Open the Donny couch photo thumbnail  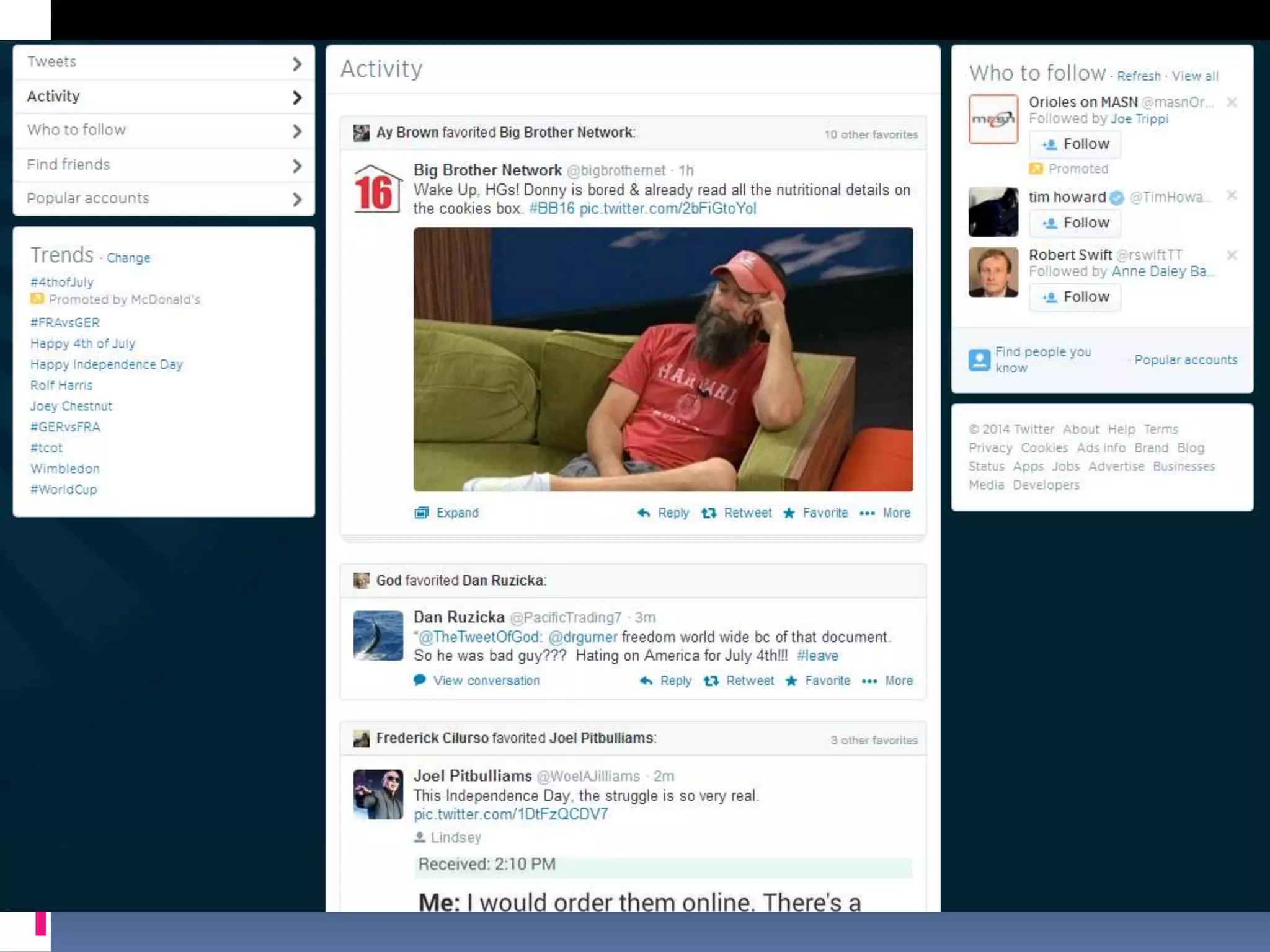click(x=663, y=359)
